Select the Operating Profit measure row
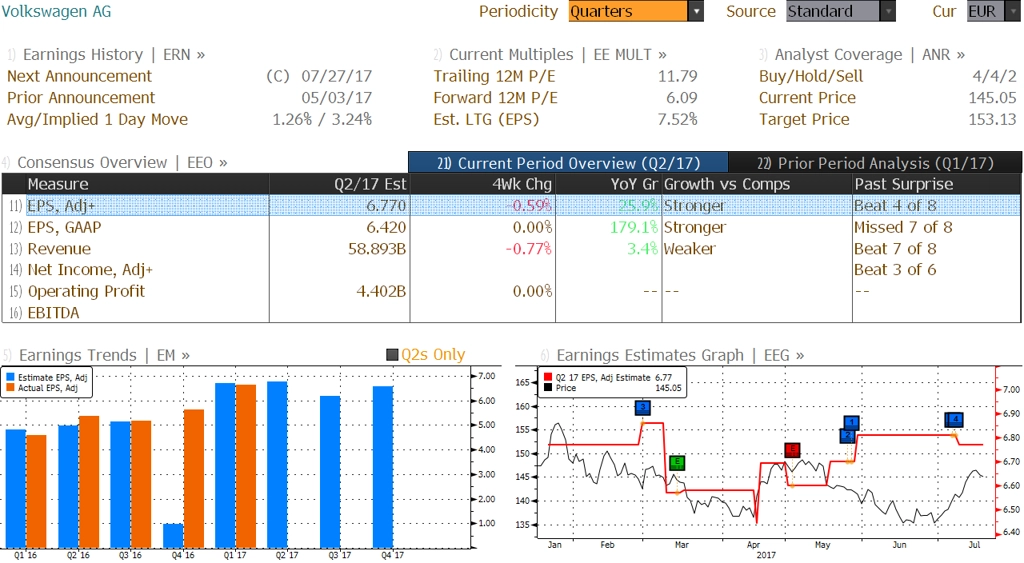 click(x=511, y=291)
